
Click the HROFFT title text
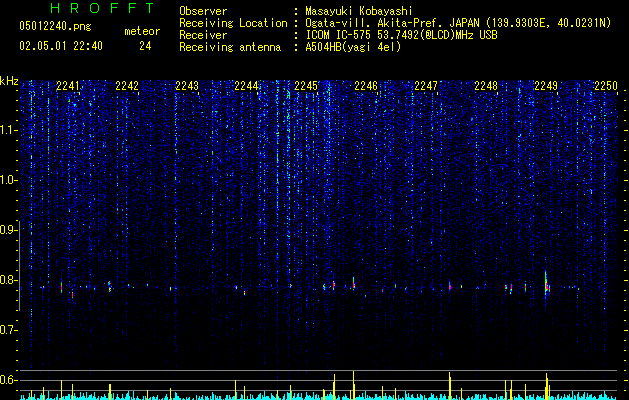(x=102, y=8)
